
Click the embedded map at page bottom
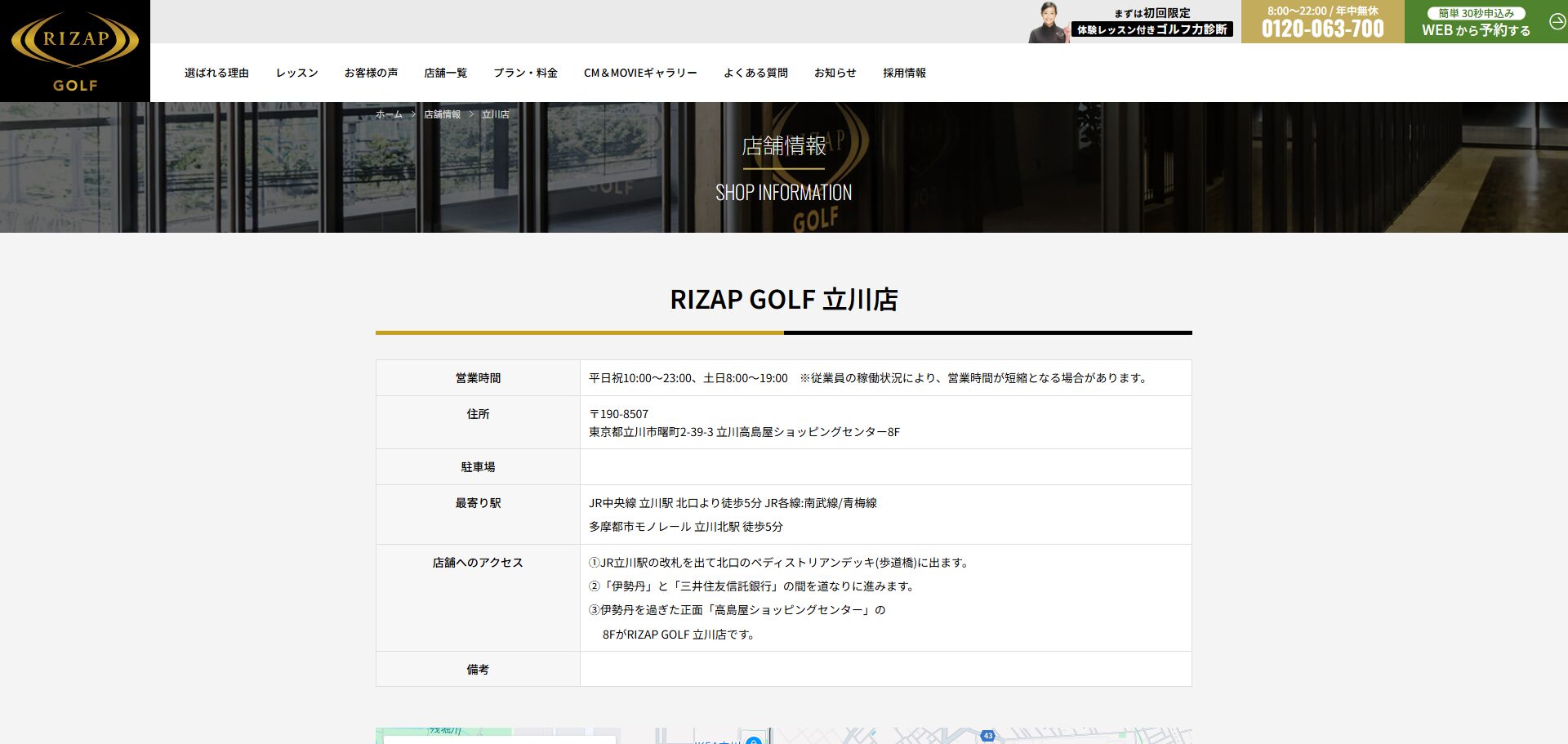(784, 736)
